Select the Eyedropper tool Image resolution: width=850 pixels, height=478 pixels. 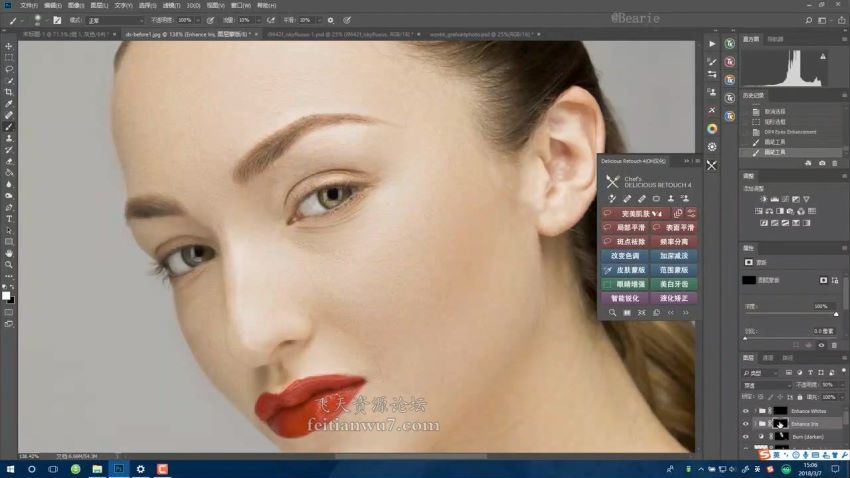click(x=9, y=104)
